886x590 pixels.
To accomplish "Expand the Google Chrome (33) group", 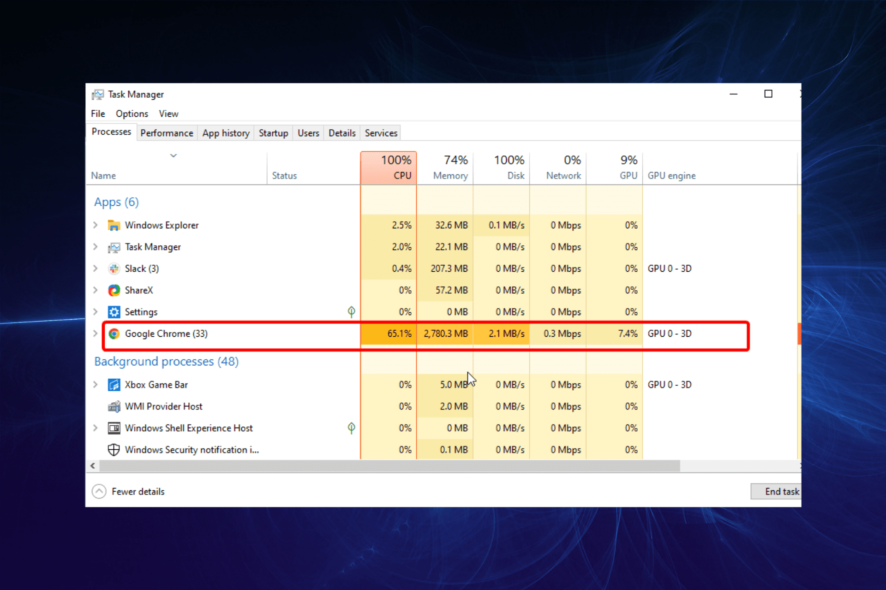I will coord(95,333).
